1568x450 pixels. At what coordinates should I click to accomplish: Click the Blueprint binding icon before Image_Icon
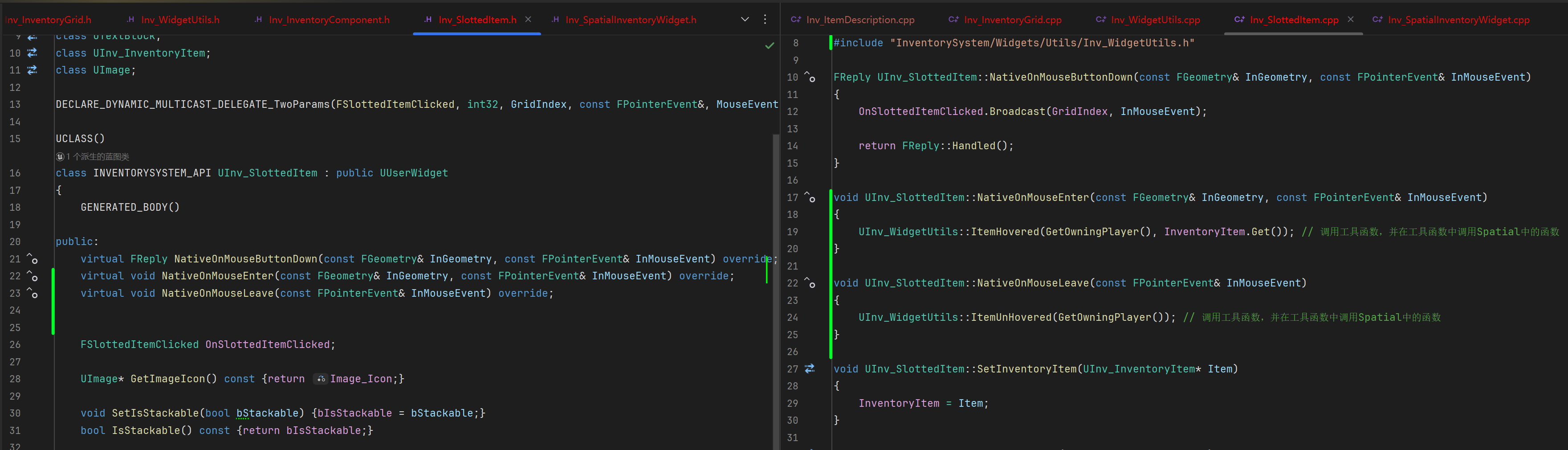[x=321, y=379]
